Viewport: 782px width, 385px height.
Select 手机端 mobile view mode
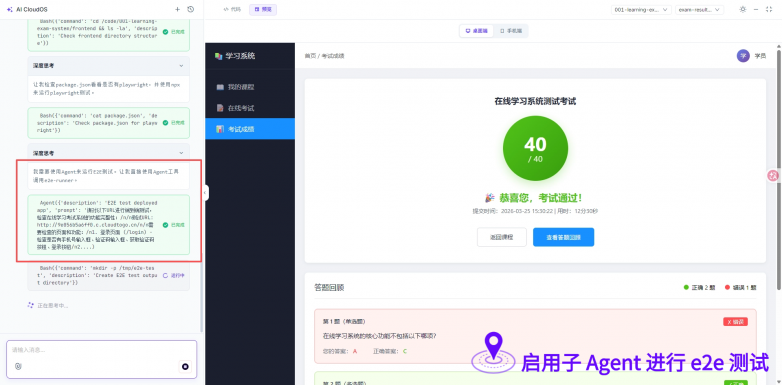click(511, 31)
